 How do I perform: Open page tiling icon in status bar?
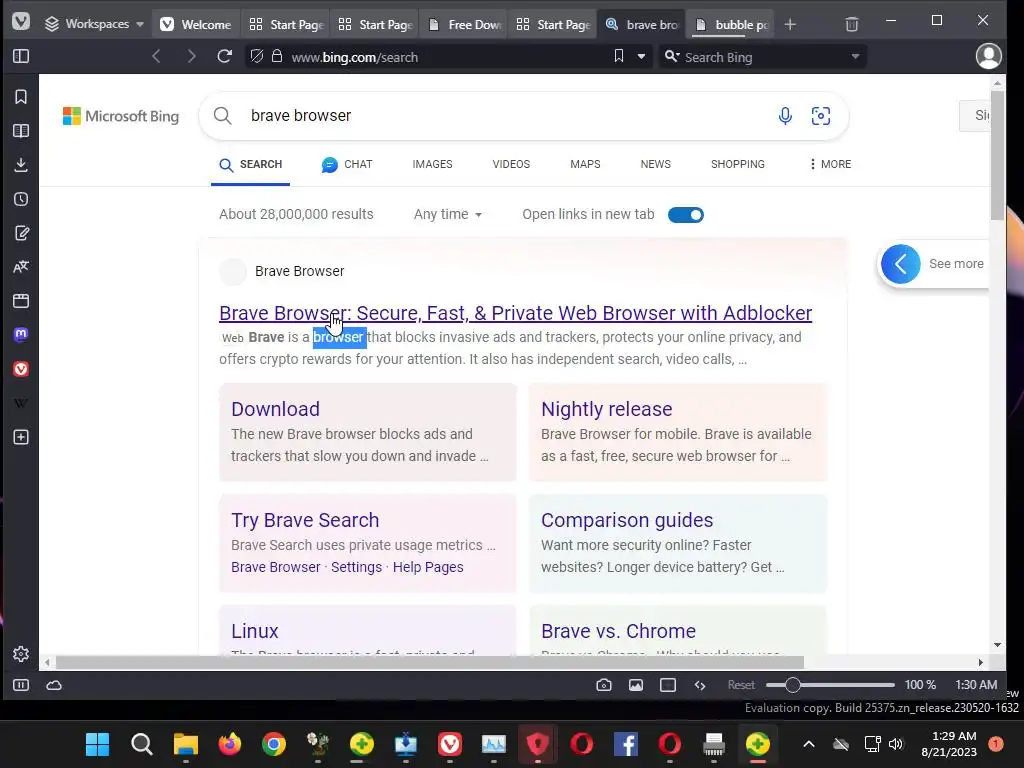coord(667,685)
